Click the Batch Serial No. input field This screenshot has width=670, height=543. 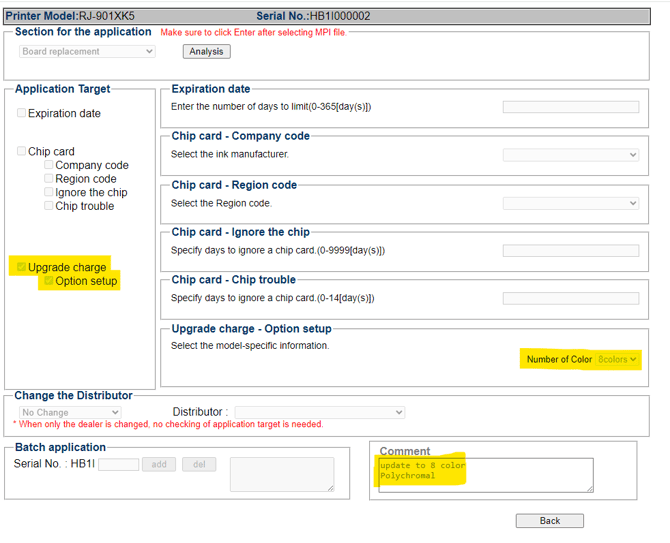[118, 465]
